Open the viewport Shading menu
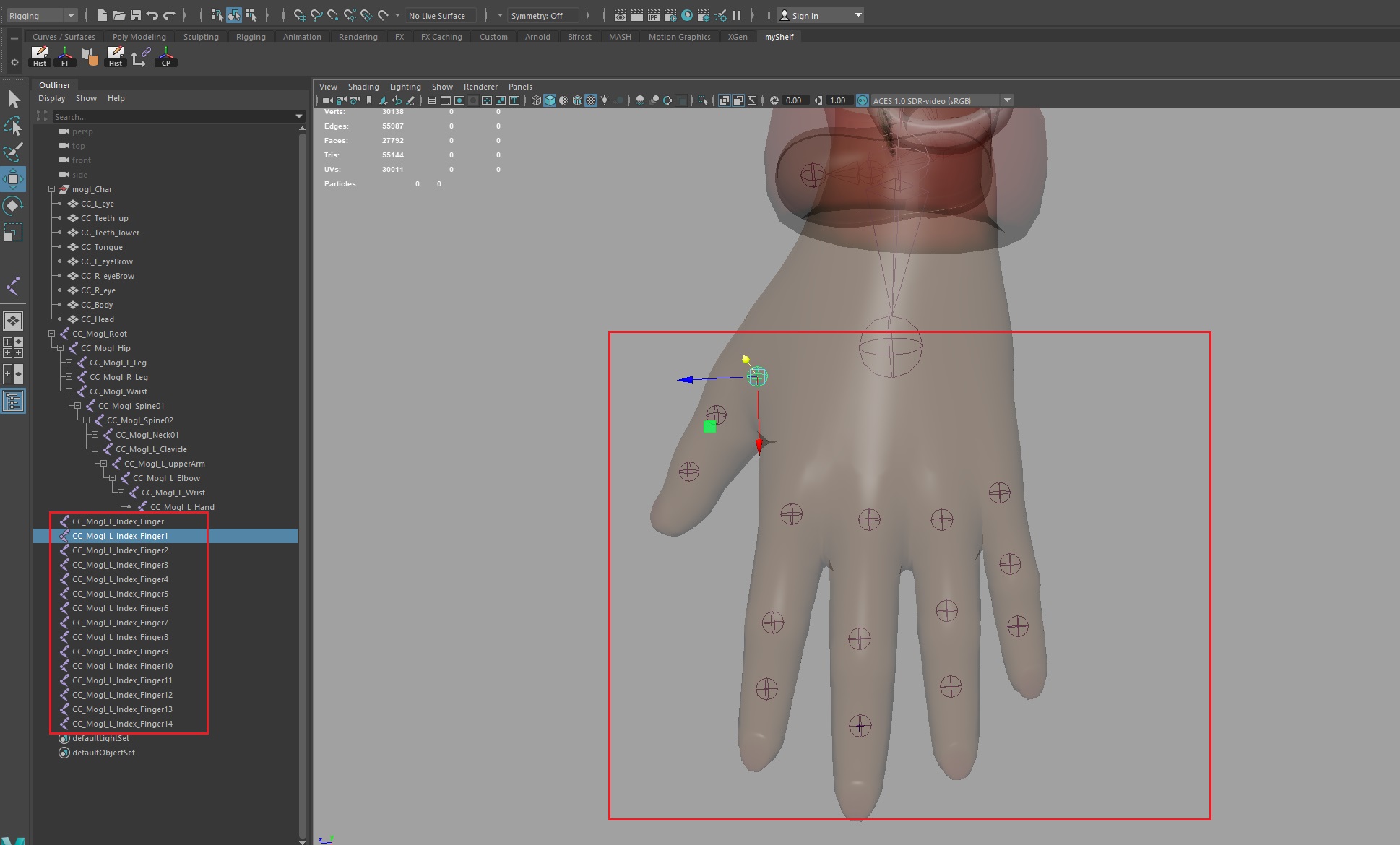Image resolution: width=1400 pixels, height=845 pixels. [363, 87]
